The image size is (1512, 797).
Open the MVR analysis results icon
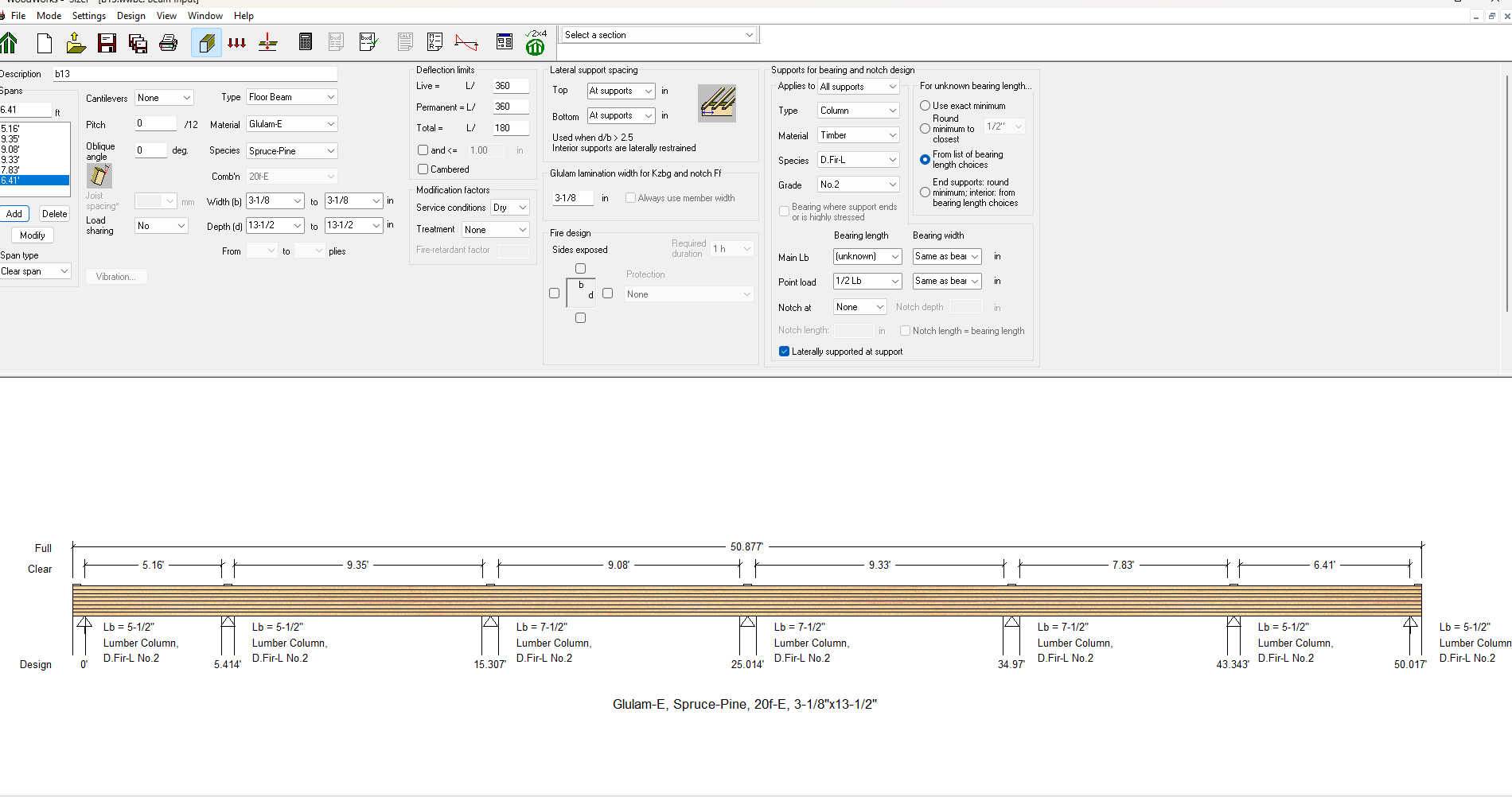[435, 42]
